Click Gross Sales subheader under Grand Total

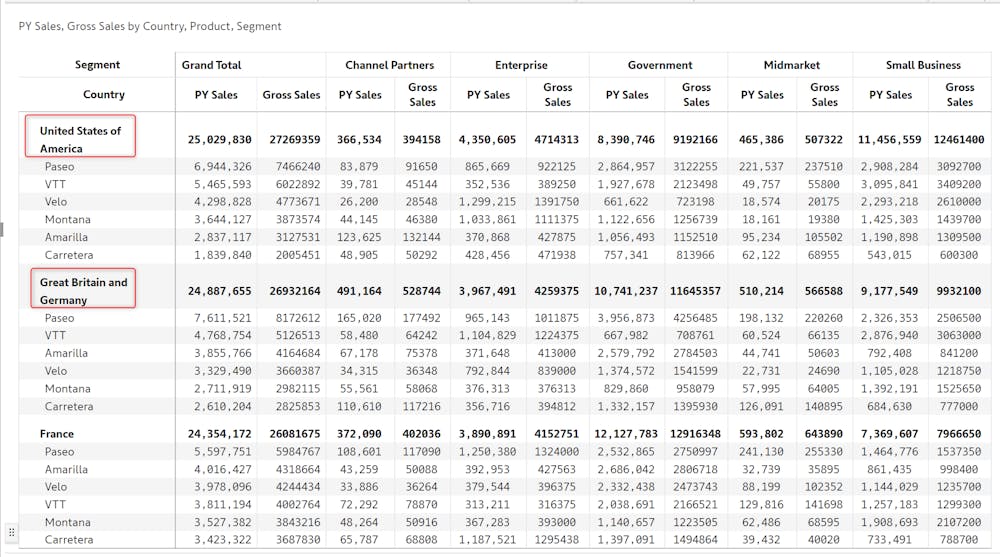(291, 95)
